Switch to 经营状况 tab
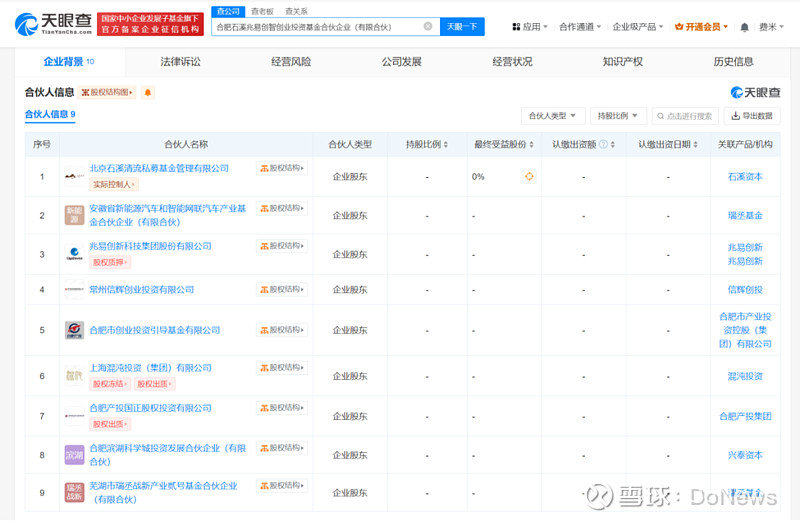800x521 pixels. point(512,62)
